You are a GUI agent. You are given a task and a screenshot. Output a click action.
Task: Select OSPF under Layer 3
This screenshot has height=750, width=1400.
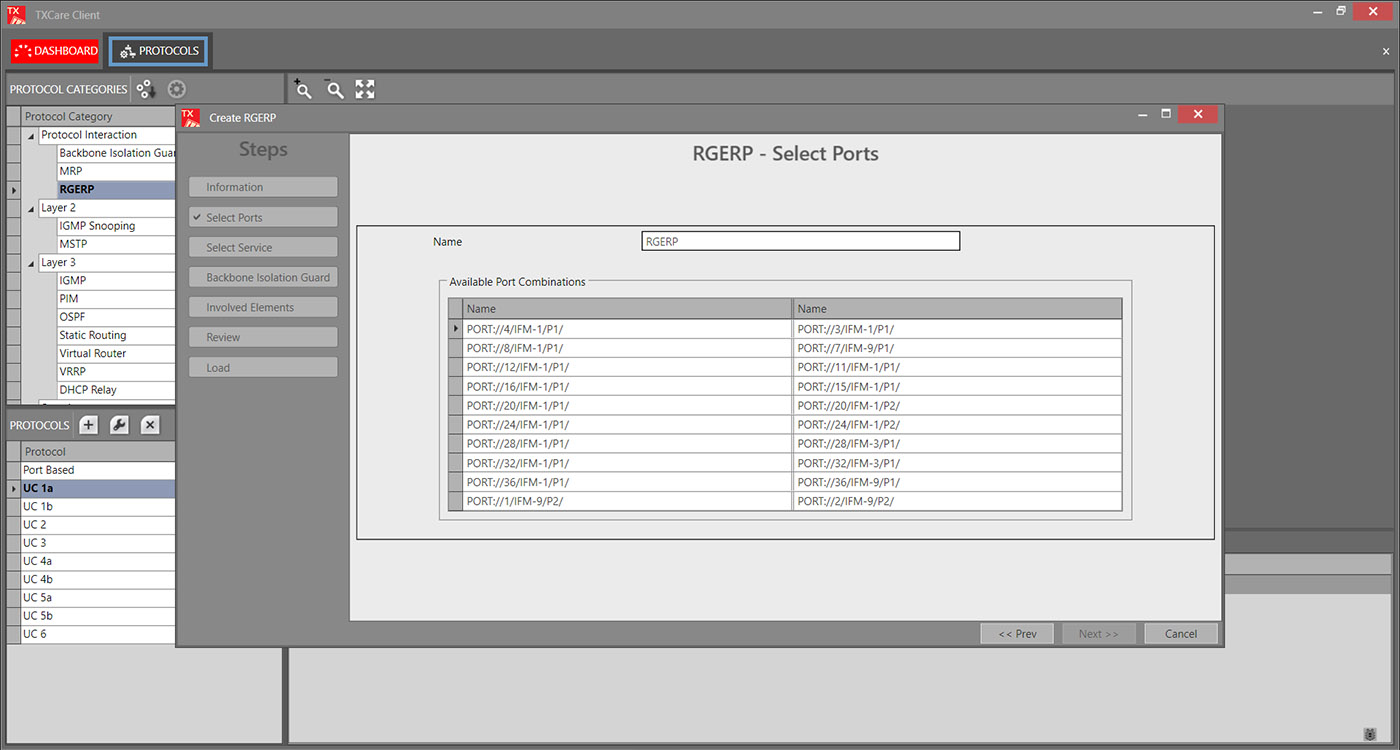point(117,317)
